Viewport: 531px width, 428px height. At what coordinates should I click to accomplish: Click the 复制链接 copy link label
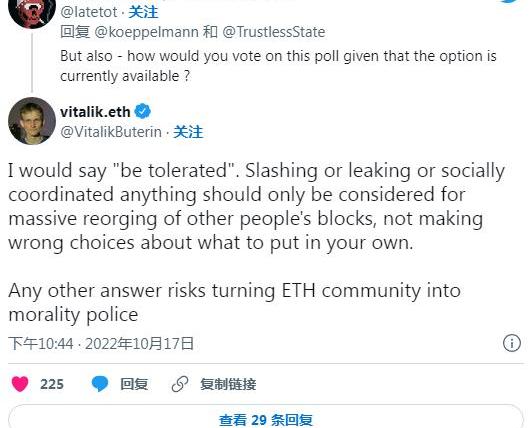[228, 384]
